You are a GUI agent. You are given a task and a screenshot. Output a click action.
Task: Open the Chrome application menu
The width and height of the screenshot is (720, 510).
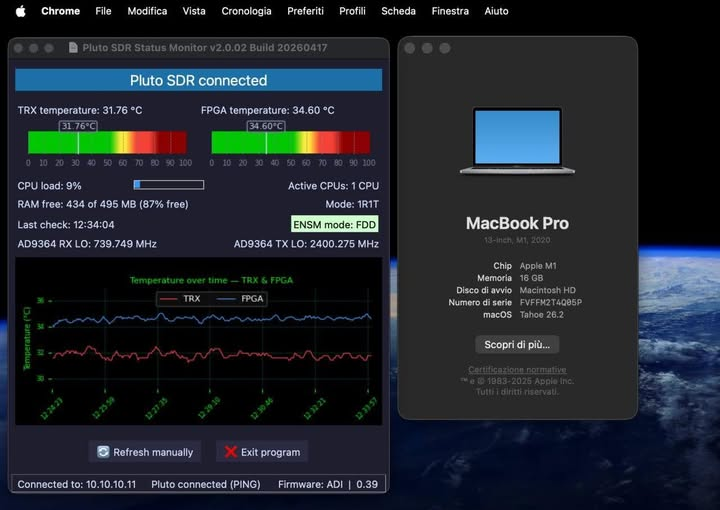pyautogui.click(x=60, y=11)
